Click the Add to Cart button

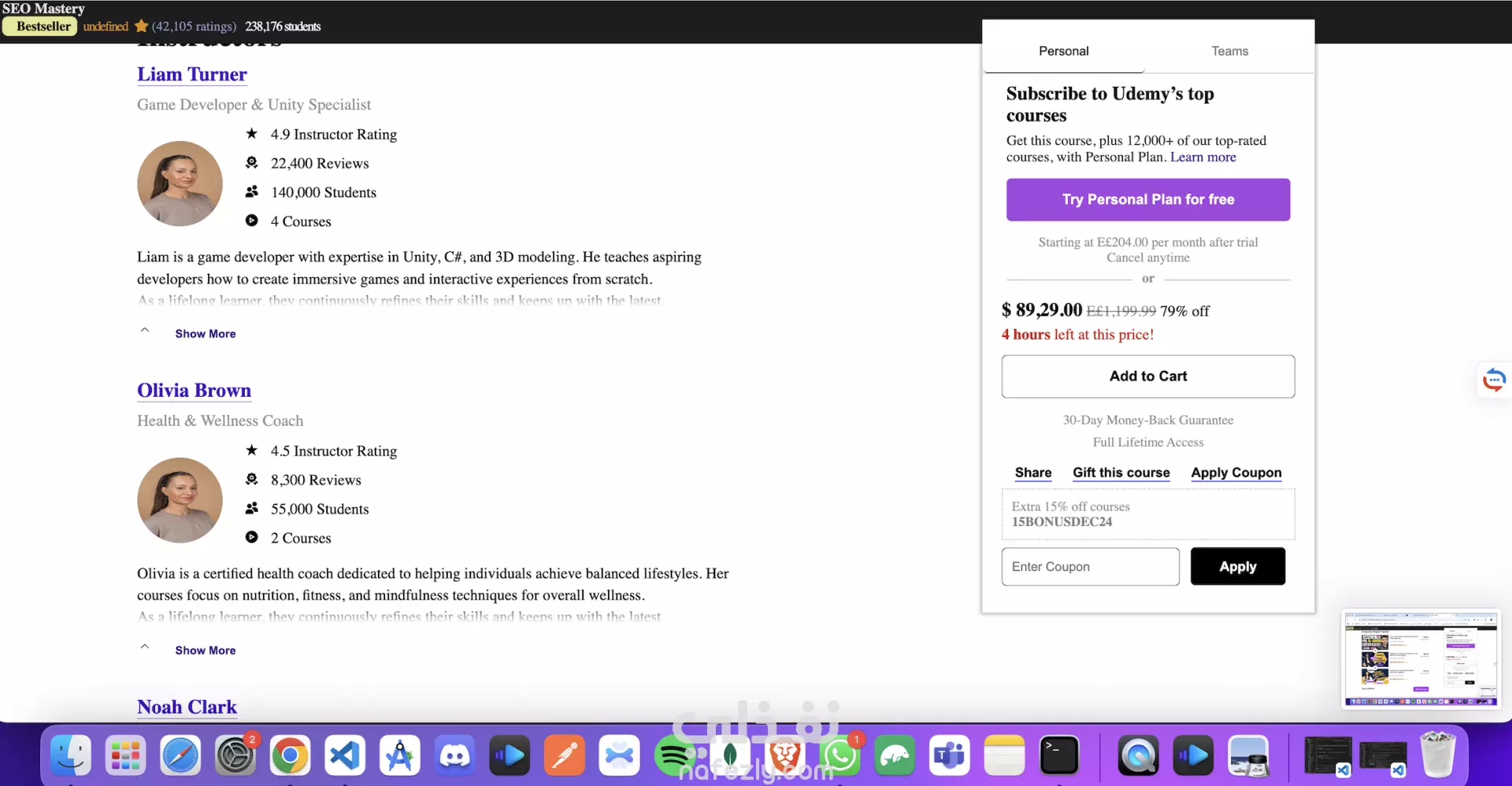[x=1148, y=376]
